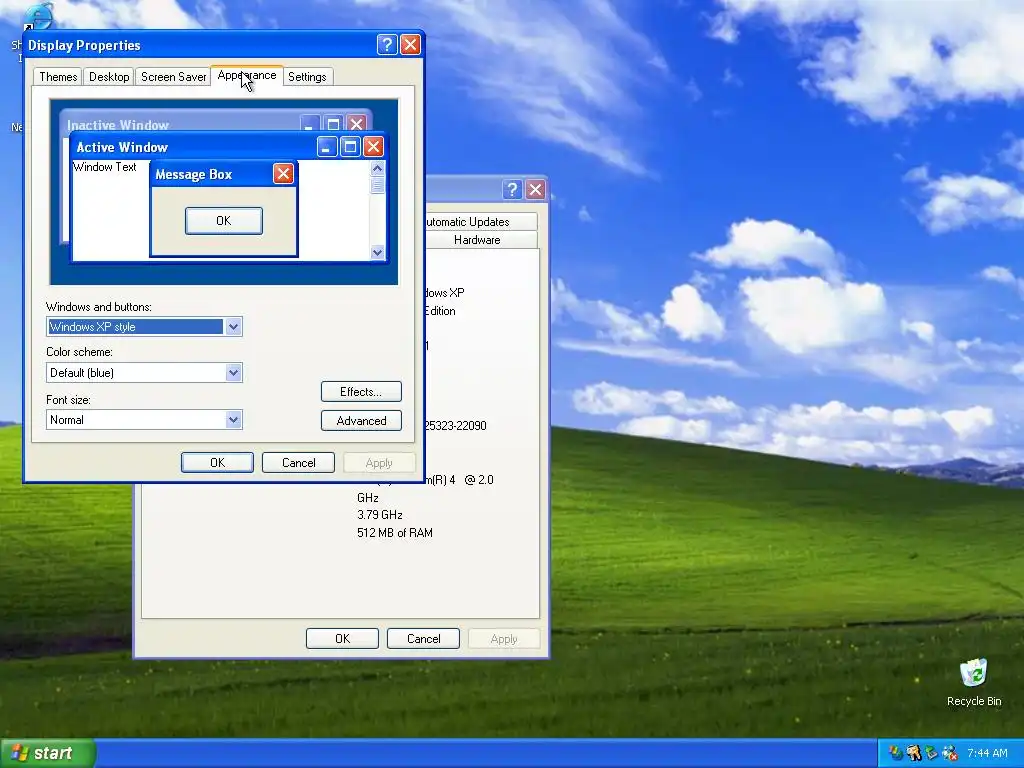
Task: Confirm Display Properties with OK
Action: click(217, 462)
